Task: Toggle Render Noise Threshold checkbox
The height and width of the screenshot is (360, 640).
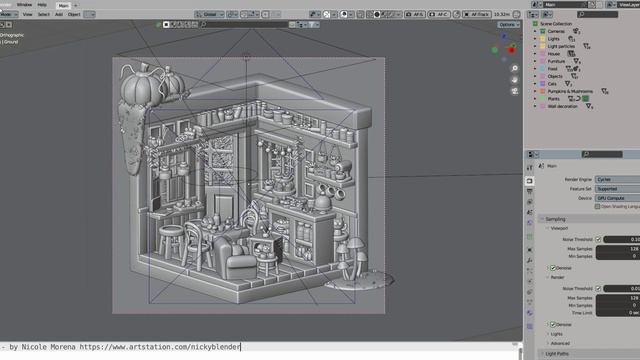Action: [x=598, y=289]
